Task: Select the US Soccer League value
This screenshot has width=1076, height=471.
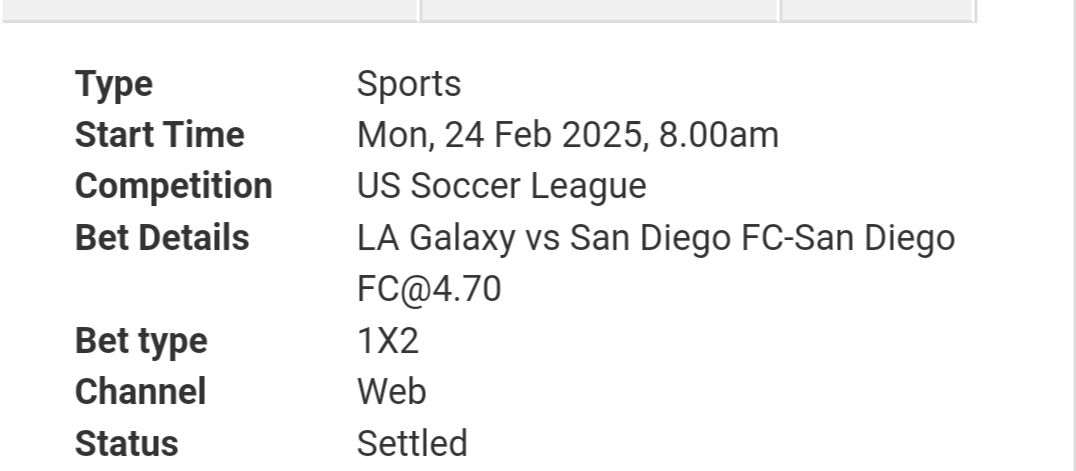Action: point(502,186)
